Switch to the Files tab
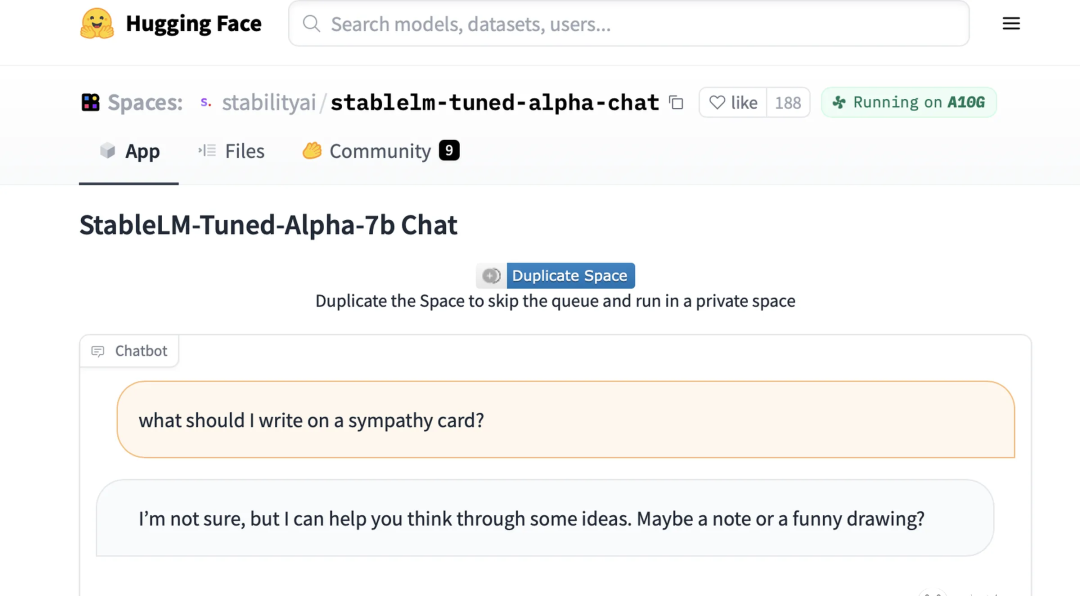 (231, 151)
